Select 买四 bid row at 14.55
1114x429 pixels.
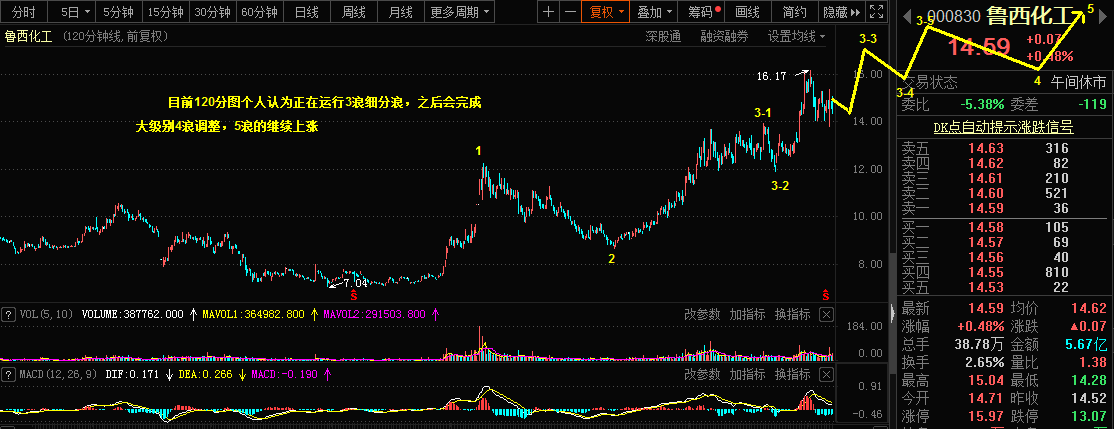pyautogui.click(x=1003, y=272)
